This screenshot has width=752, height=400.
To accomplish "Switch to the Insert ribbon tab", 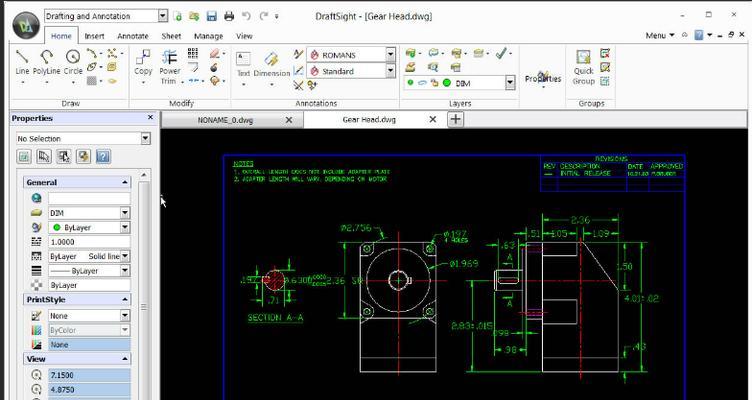I will (94, 36).
